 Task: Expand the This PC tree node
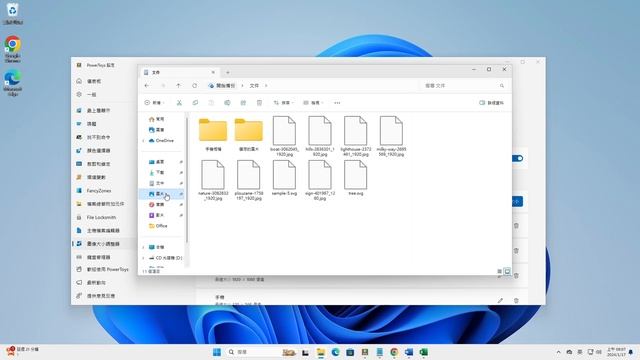click(143, 247)
